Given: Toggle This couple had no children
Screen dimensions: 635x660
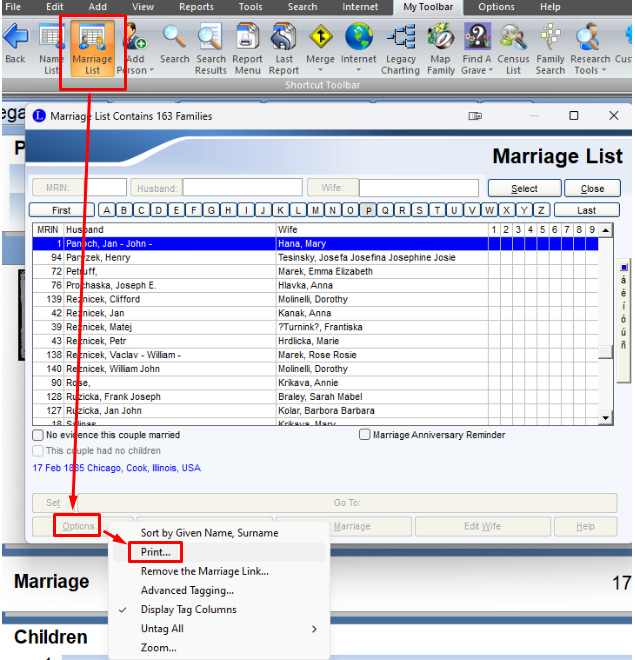Looking at the screenshot, I should [38, 451].
